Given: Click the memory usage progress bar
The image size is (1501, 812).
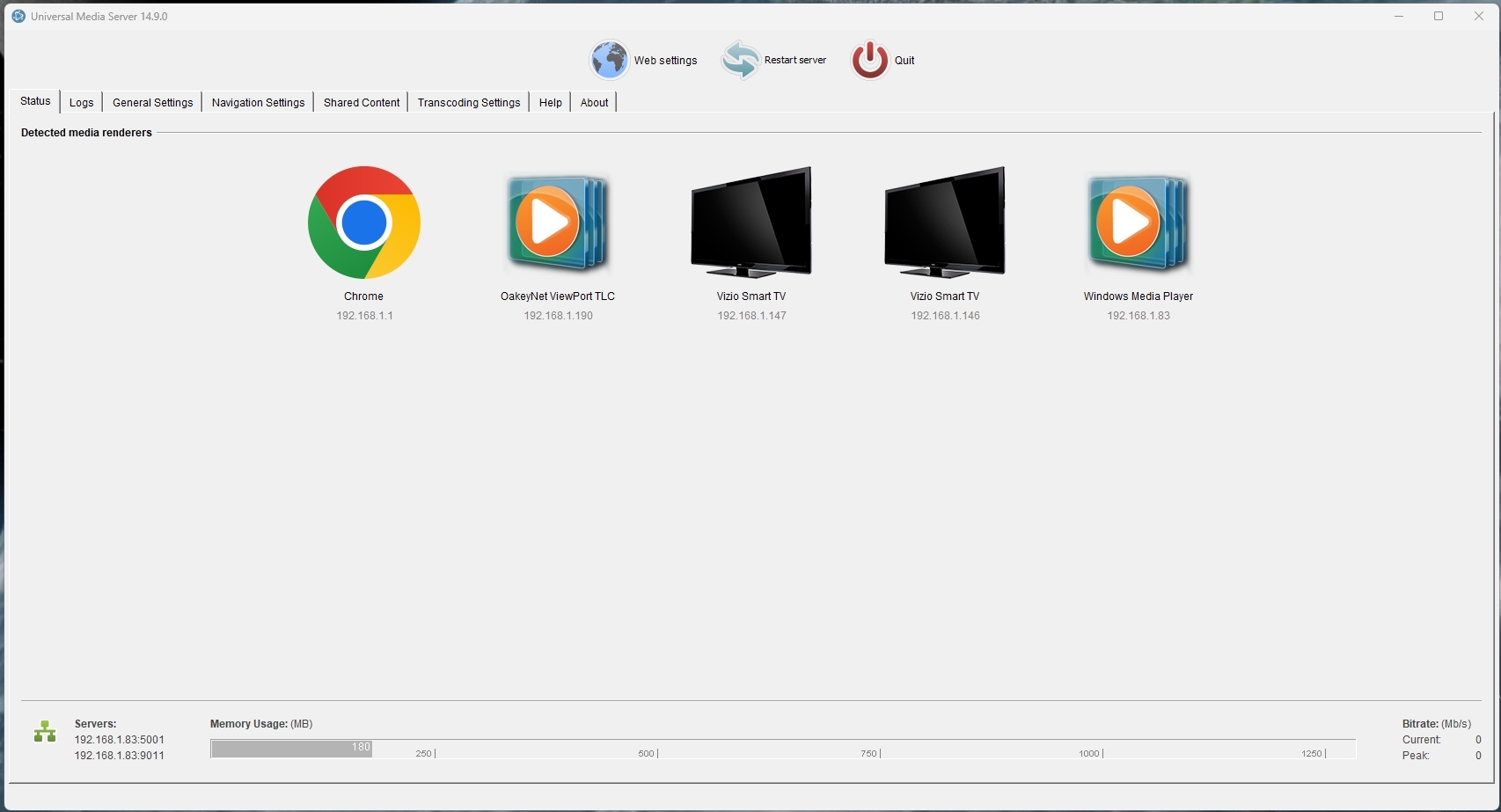Looking at the screenshot, I should click(x=783, y=749).
